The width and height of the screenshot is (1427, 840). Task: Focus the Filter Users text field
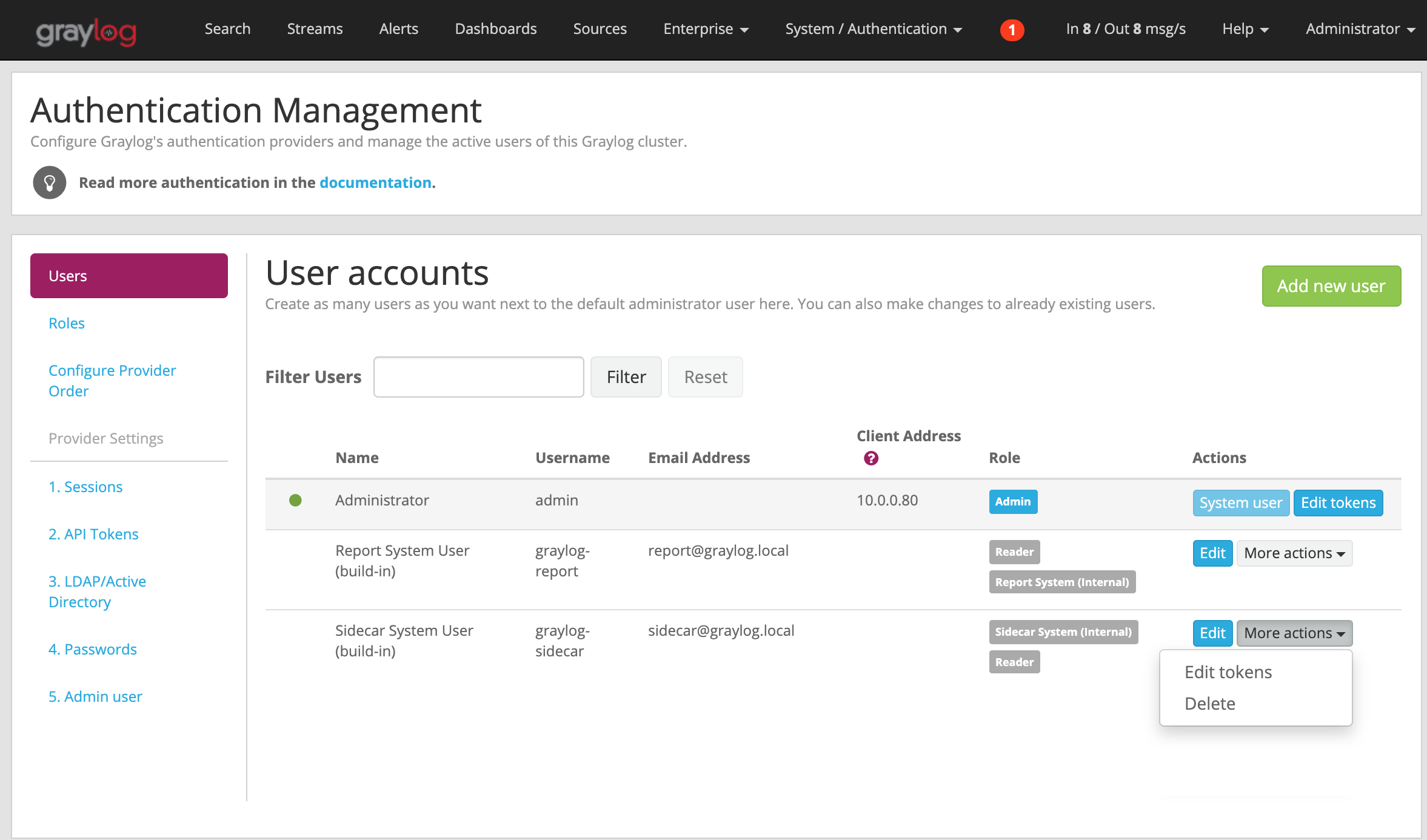(478, 377)
